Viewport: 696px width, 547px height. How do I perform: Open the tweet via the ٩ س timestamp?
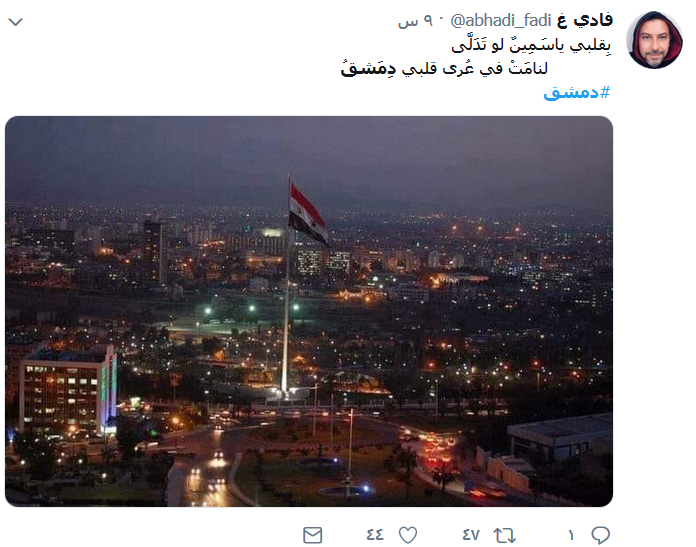tap(415, 21)
